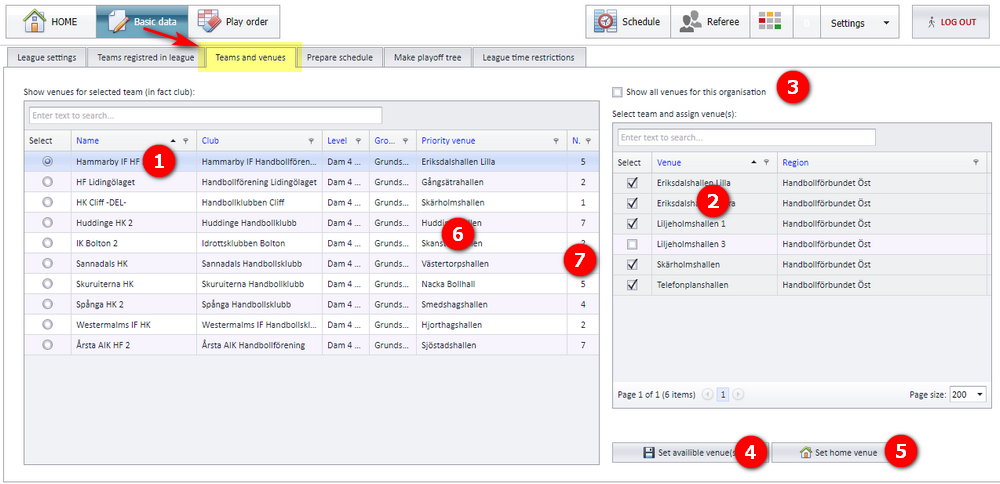1000x484 pixels.
Task: Select radio button for Sannadals HK
Action: pyautogui.click(x=47, y=263)
